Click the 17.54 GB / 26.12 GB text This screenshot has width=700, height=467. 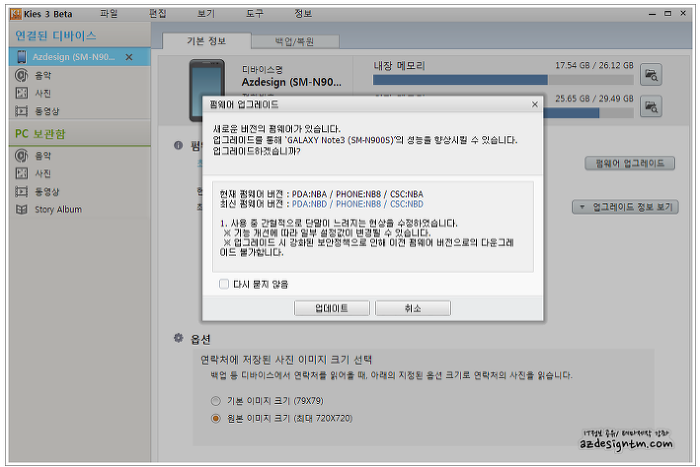coord(594,66)
